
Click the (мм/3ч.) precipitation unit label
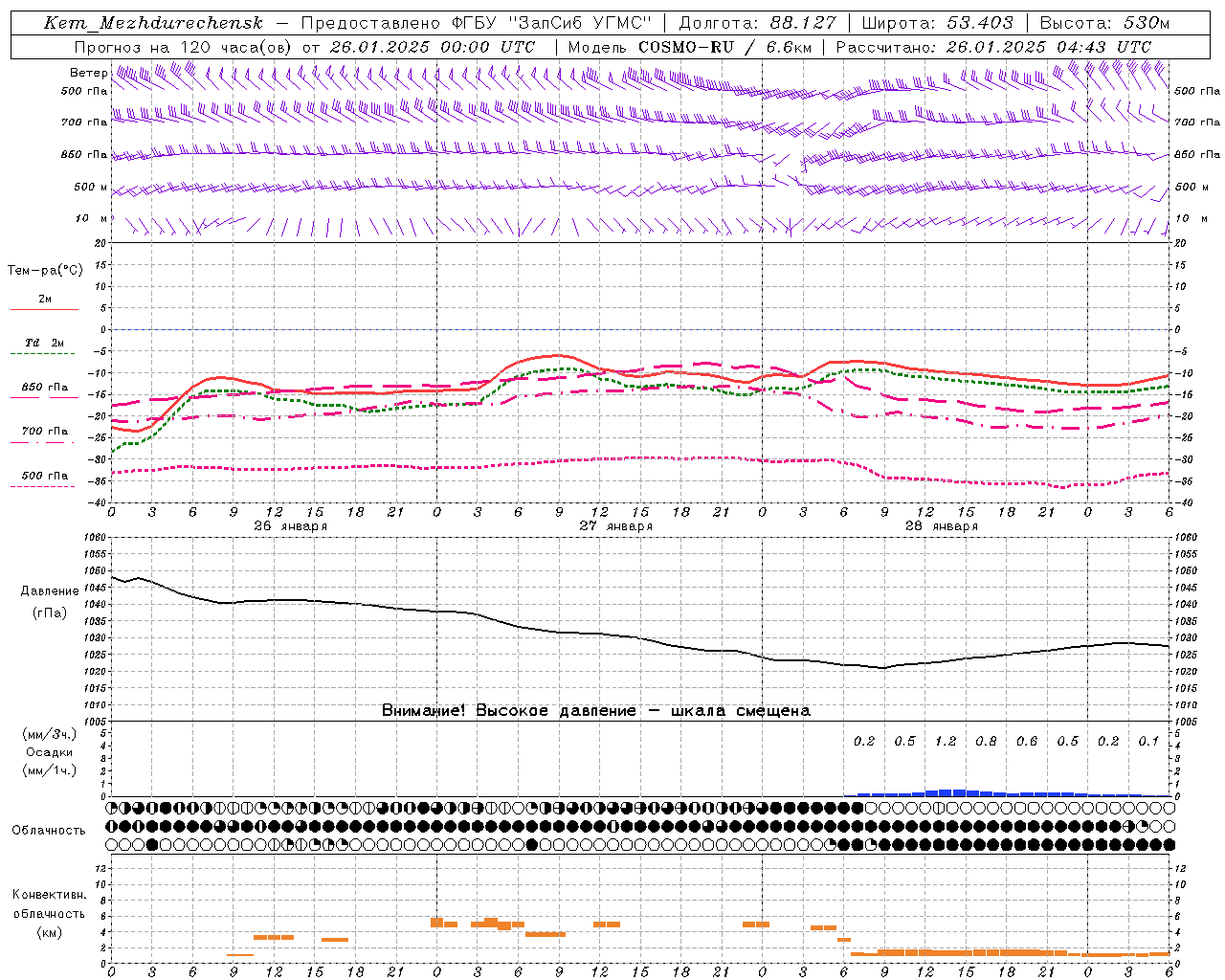tap(50, 734)
